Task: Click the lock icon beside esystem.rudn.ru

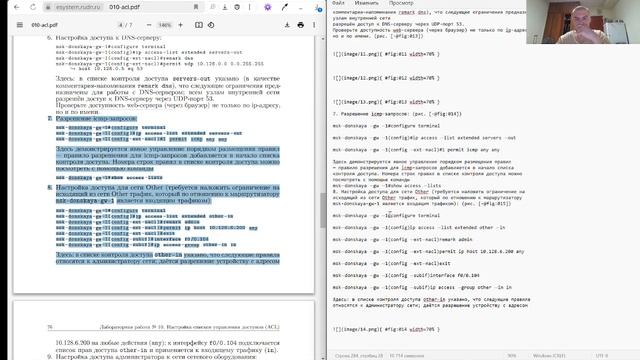Action: click(x=48, y=7)
